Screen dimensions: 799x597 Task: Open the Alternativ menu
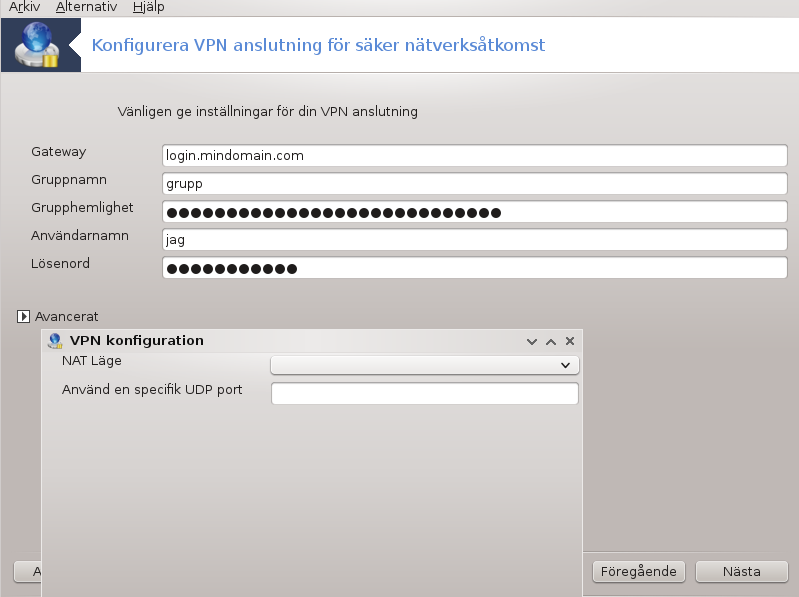click(x=86, y=7)
